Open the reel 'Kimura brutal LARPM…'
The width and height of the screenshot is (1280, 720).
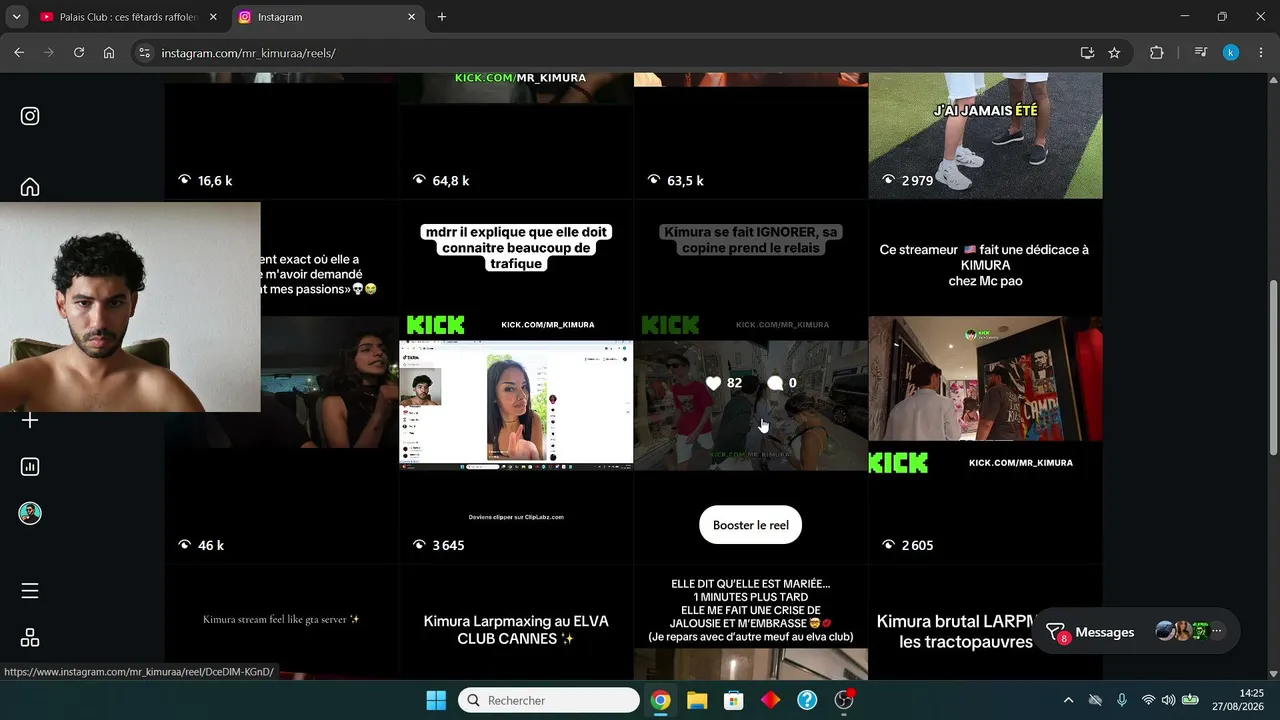coord(985,622)
